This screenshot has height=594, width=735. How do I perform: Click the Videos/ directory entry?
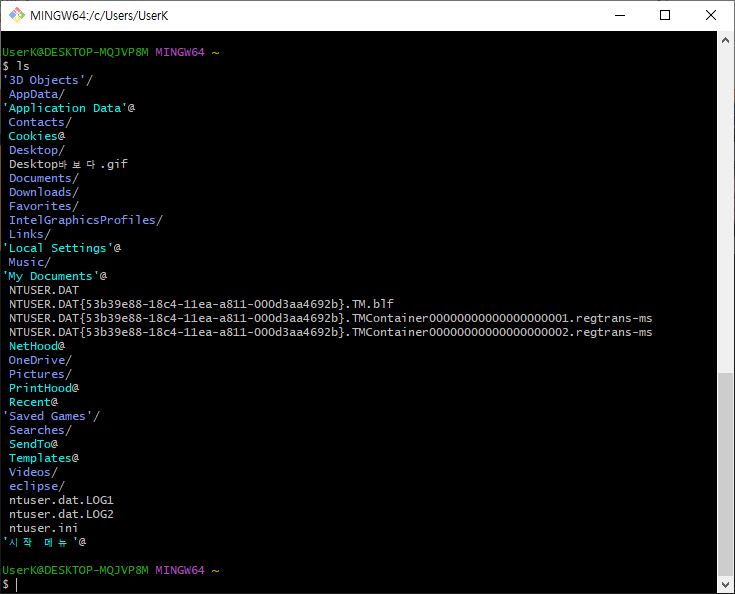tap(33, 472)
